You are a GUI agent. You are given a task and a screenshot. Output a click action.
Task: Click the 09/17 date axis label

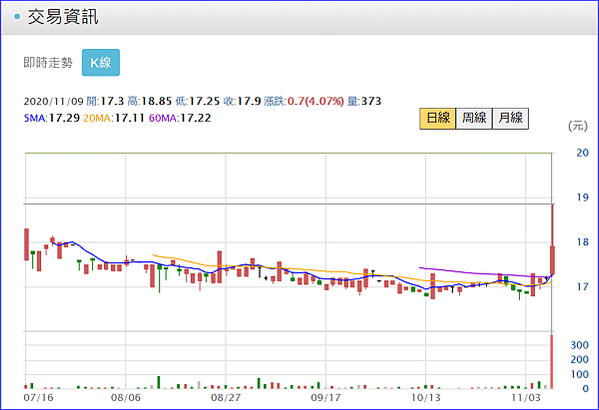click(x=325, y=398)
